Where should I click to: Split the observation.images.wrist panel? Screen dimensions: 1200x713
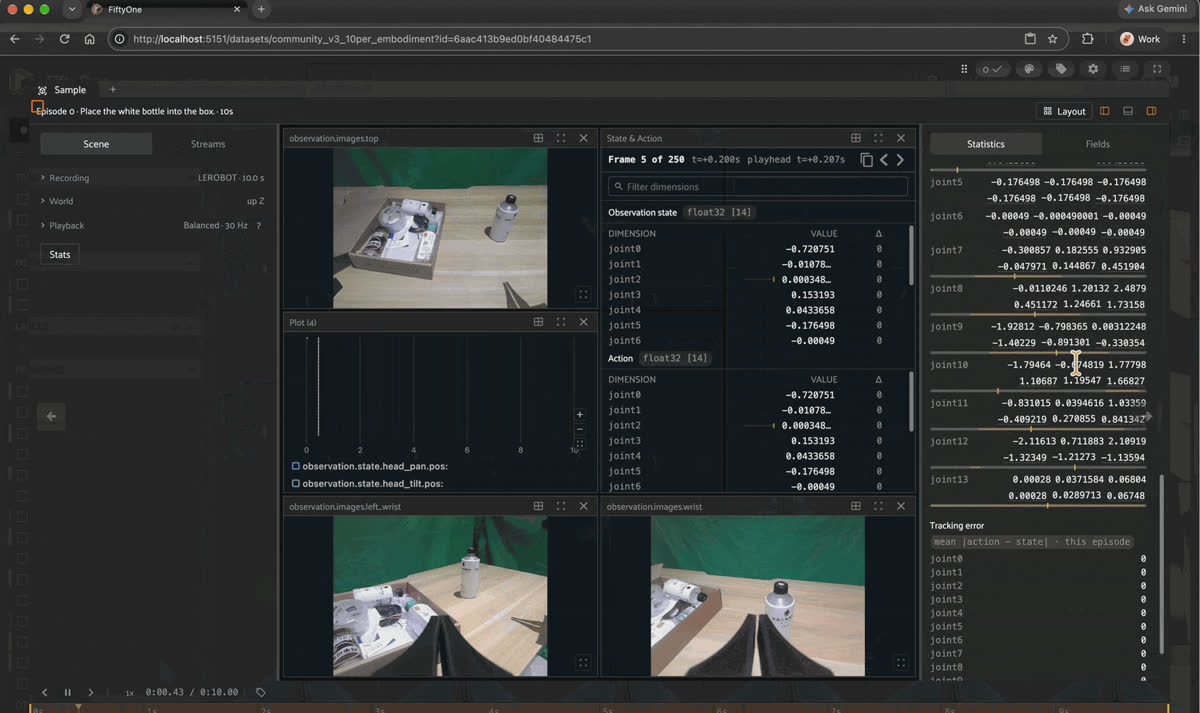tap(855, 506)
